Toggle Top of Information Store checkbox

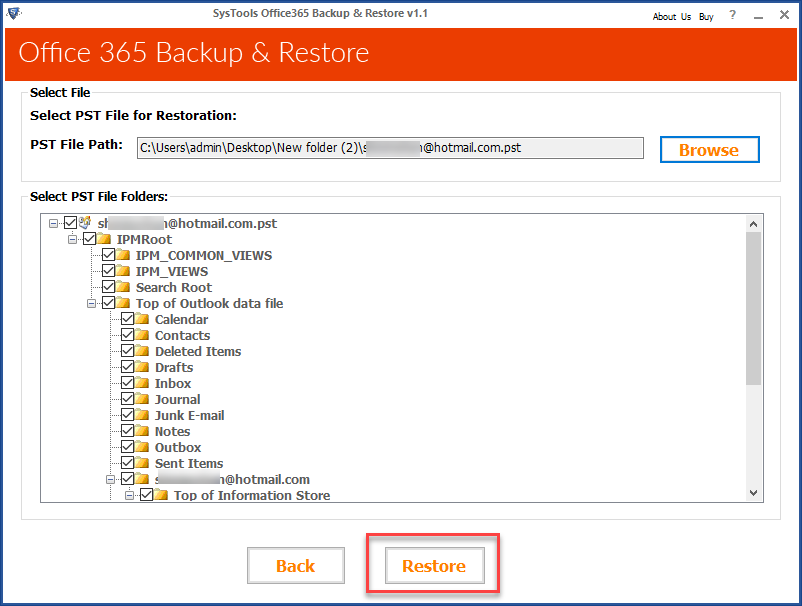click(x=146, y=495)
